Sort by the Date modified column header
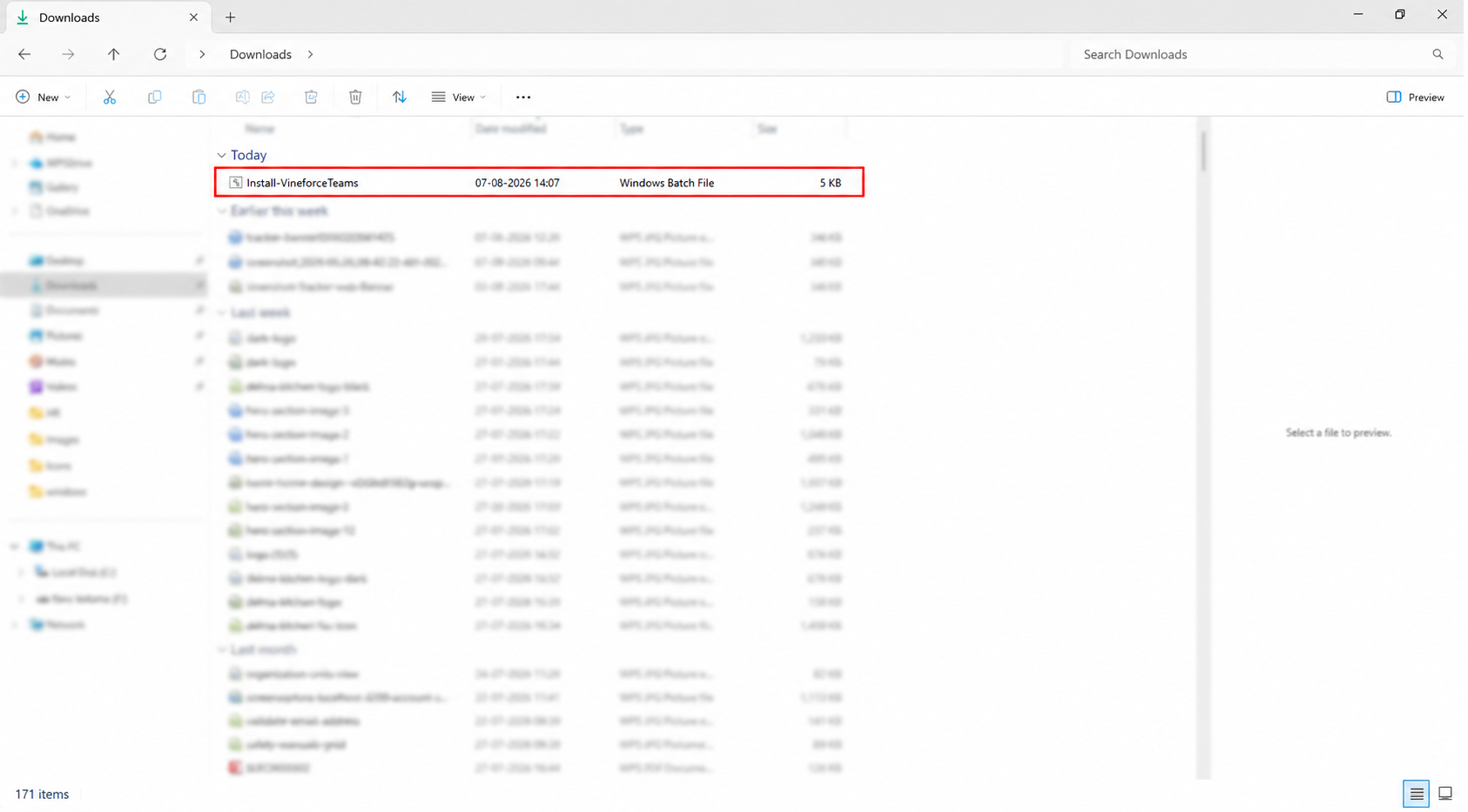1468x812 pixels. click(x=511, y=129)
